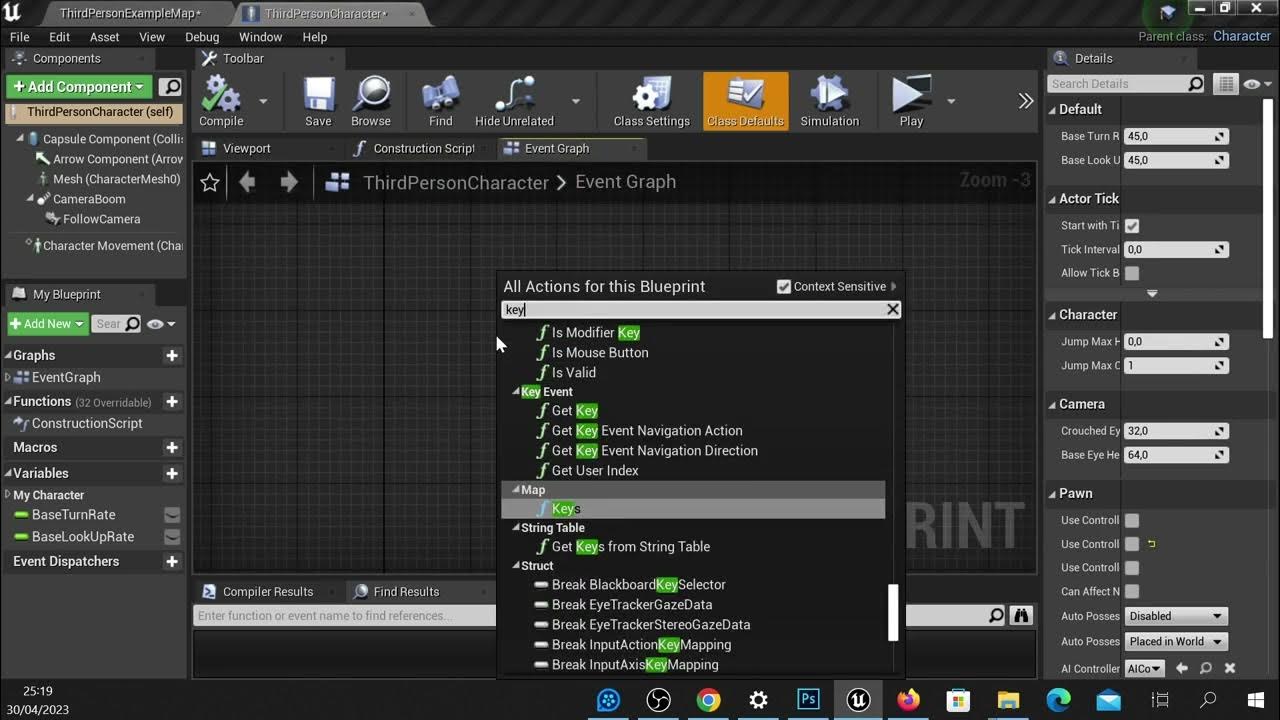1280x720 pixels.
Task: Click the magnifier beside Add Component
Action: pos(171,87)
